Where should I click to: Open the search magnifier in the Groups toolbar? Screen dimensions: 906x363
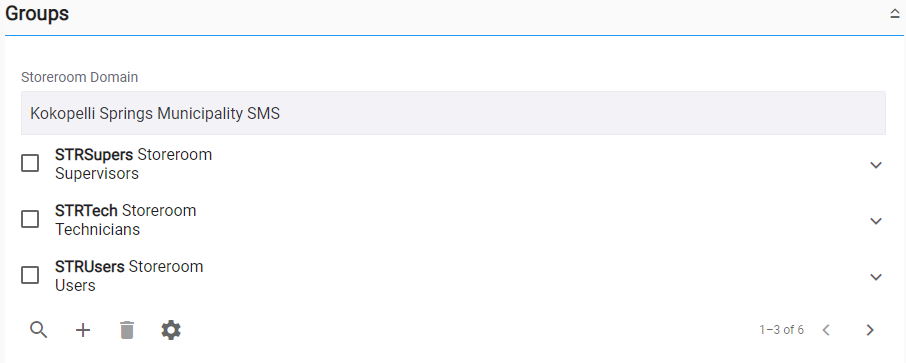point(39,330)
